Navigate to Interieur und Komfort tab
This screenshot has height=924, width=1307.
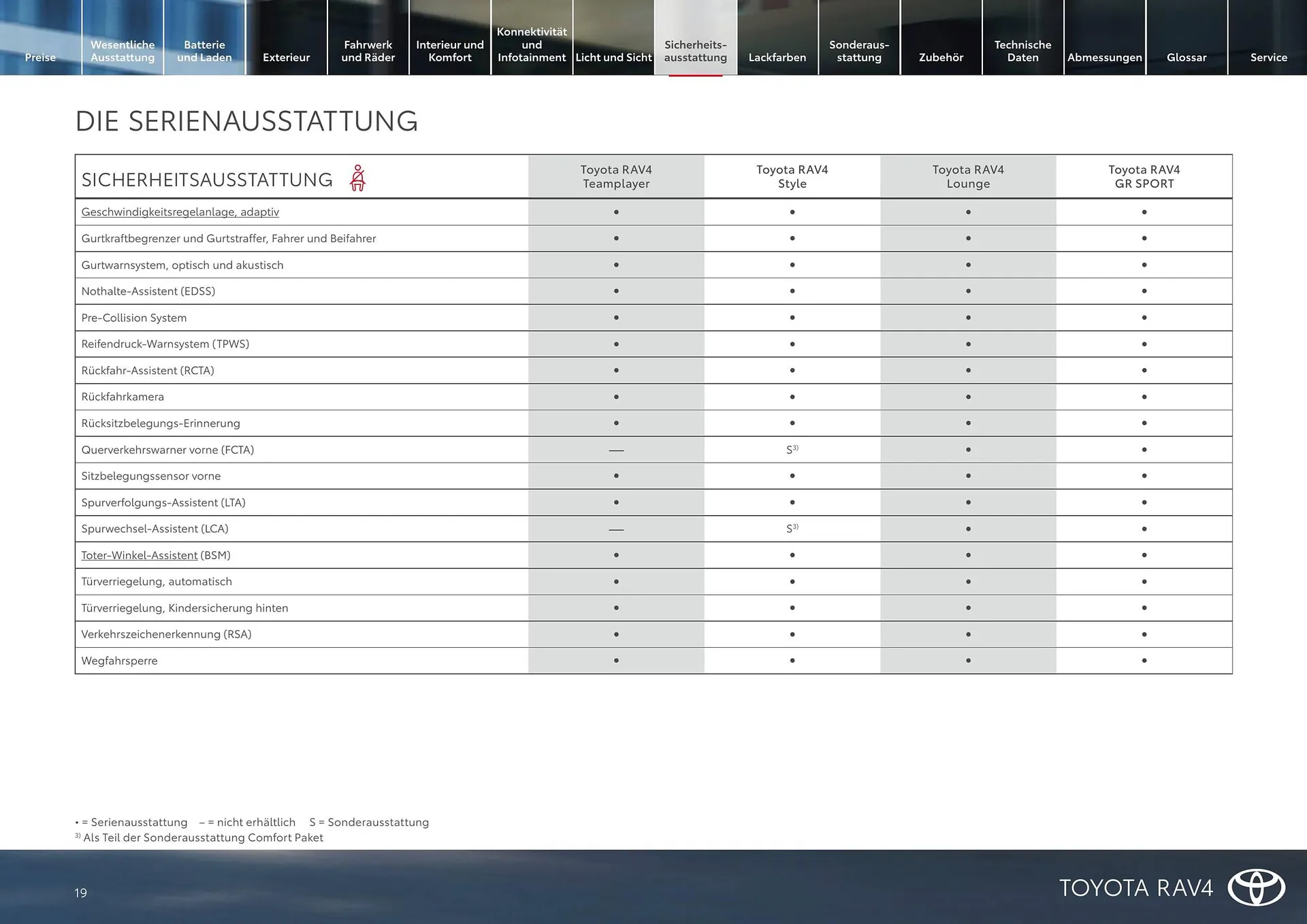click(x=450, y=51)
